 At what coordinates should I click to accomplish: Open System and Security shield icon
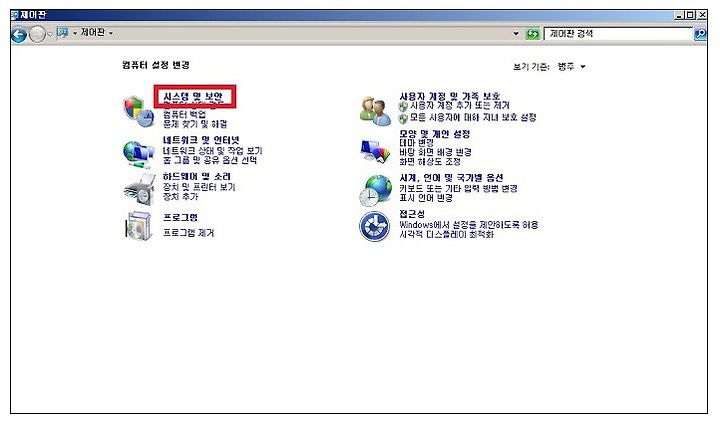point(139,112)
